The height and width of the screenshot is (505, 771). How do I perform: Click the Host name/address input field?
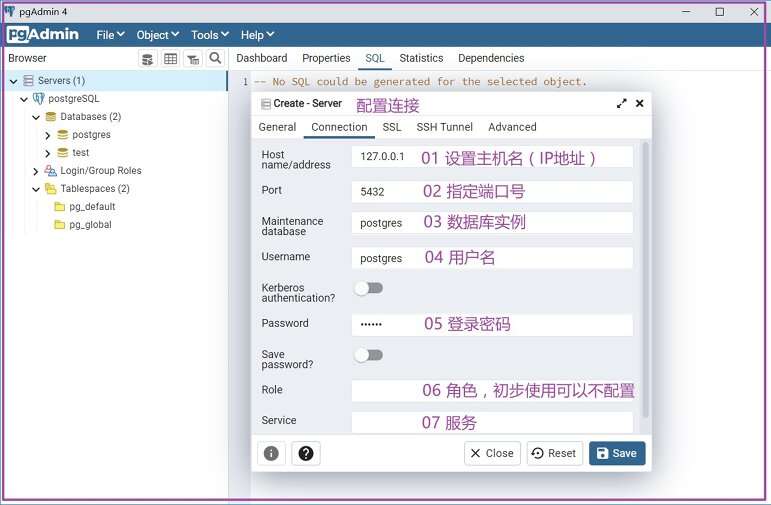point(492,157)
